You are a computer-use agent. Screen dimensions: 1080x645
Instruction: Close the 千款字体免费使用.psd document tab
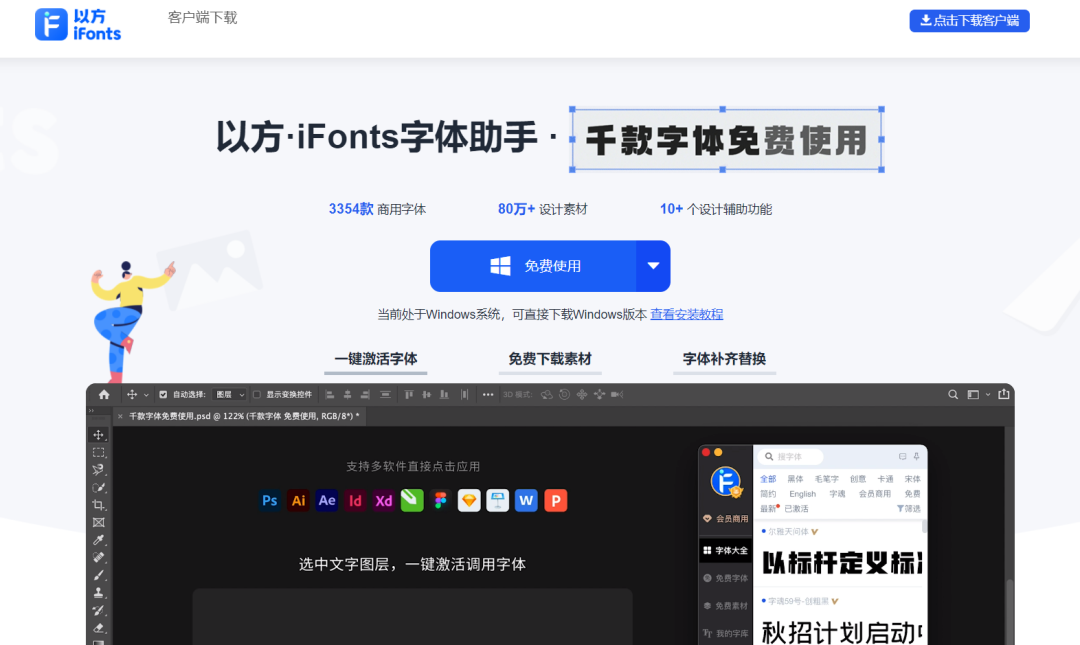(x=121, y=416)
